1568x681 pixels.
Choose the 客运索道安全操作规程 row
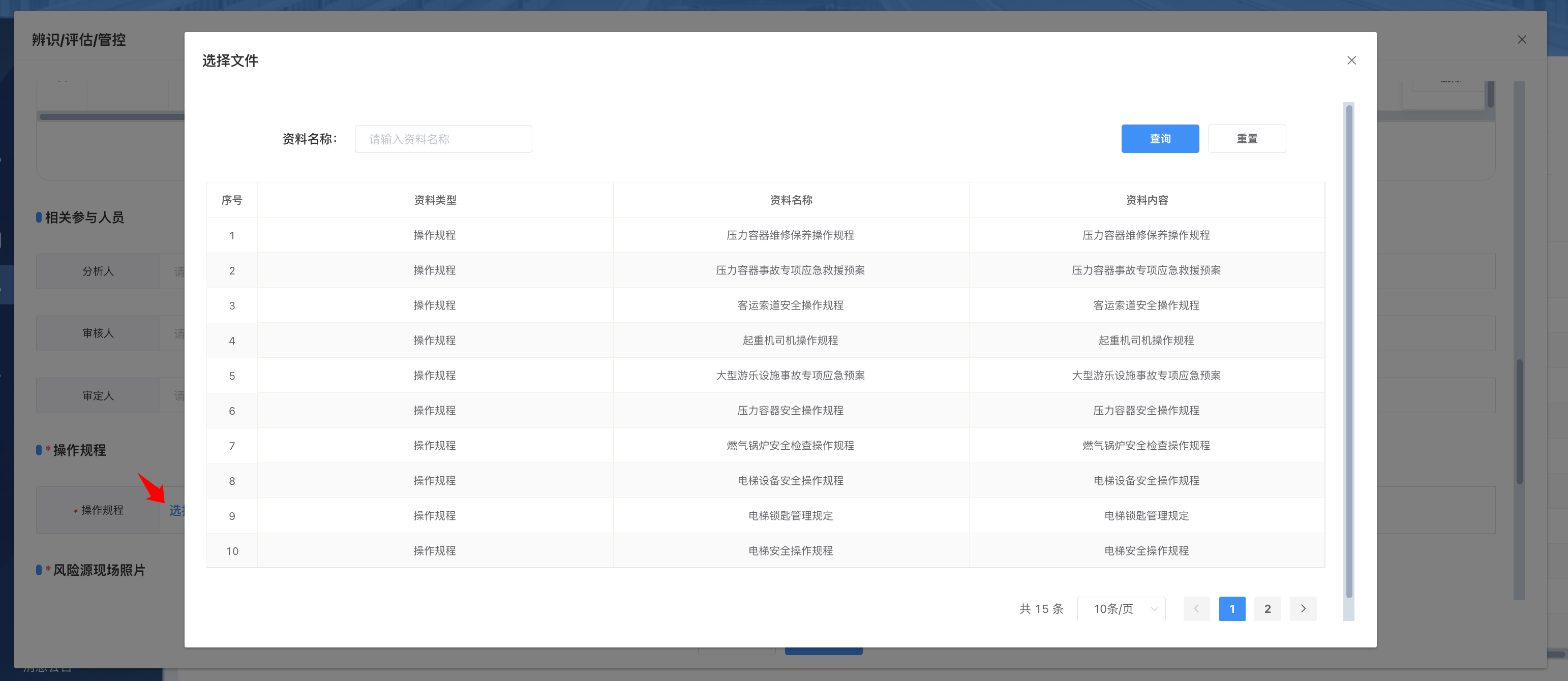point(790,305)
